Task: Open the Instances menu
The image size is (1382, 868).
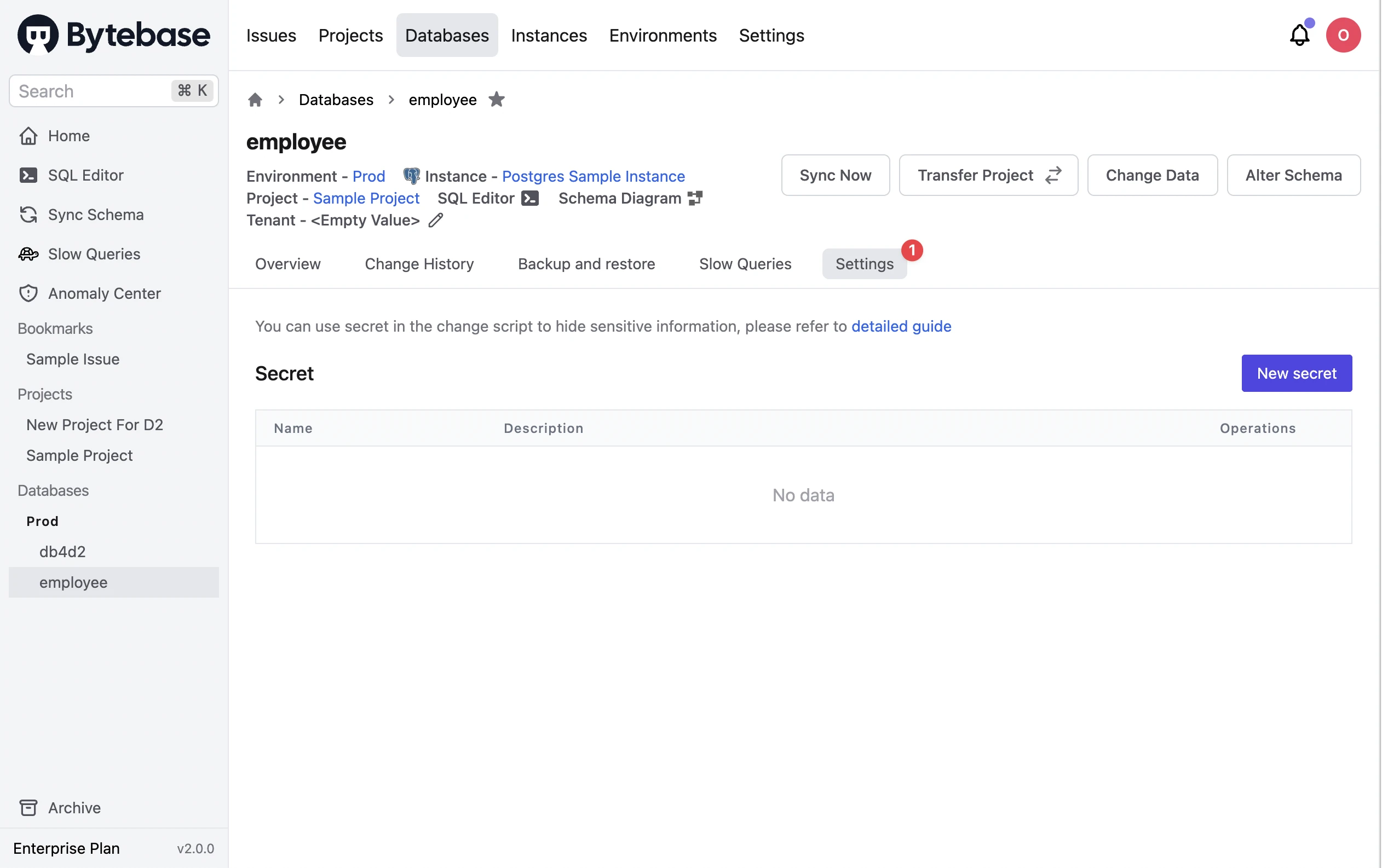Action: click(x=549, y=35)
